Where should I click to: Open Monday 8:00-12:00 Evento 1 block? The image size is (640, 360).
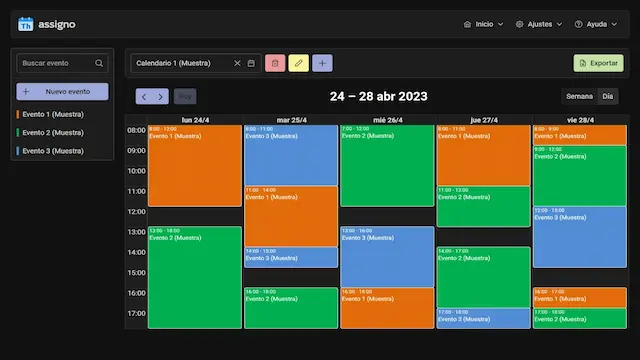pos(195,166)
